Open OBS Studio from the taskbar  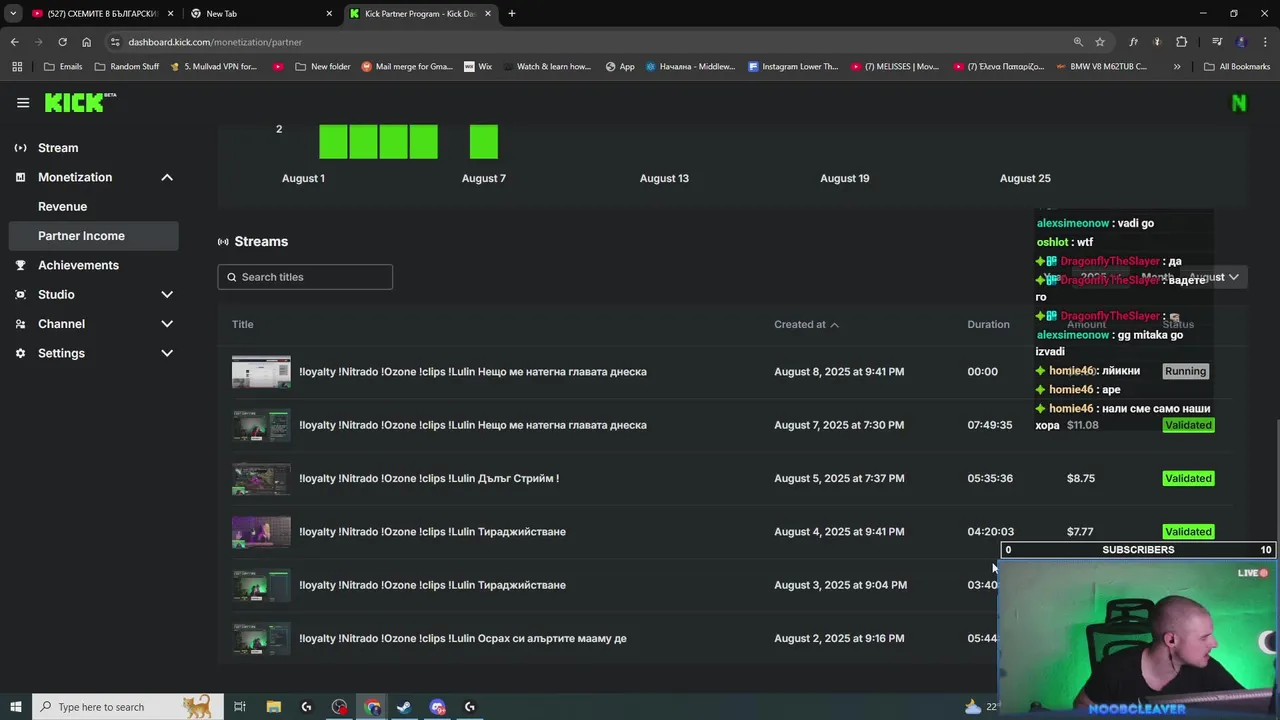tap(340, 707)
